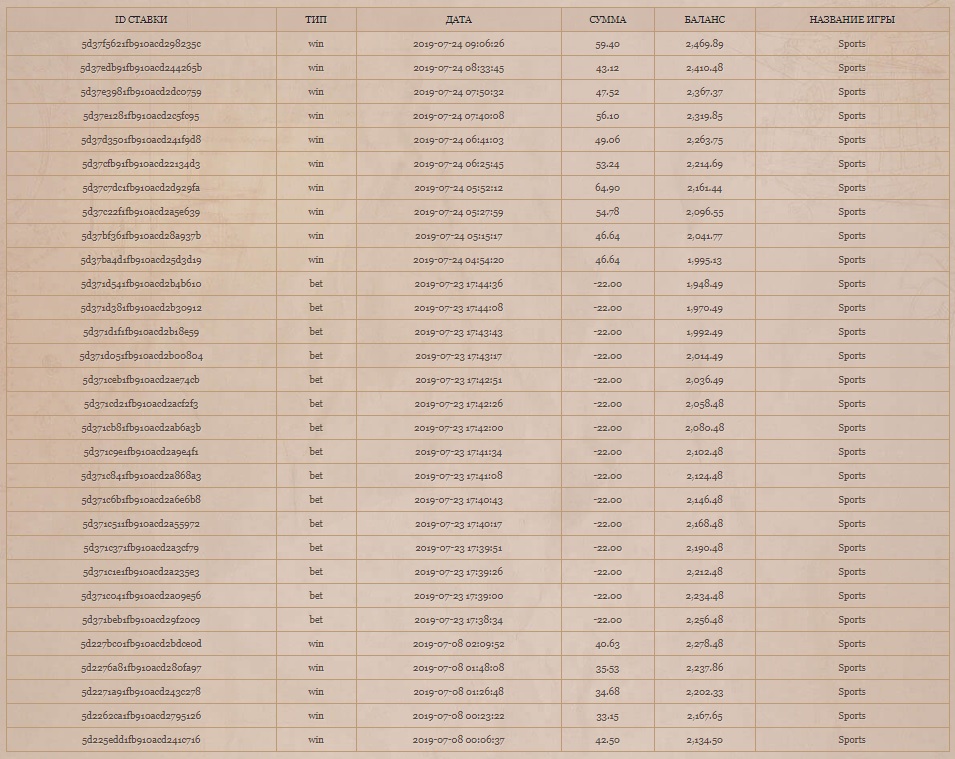Select bet ID 5d371beb1fb910acd29f20c9

(x=141, y=620)
